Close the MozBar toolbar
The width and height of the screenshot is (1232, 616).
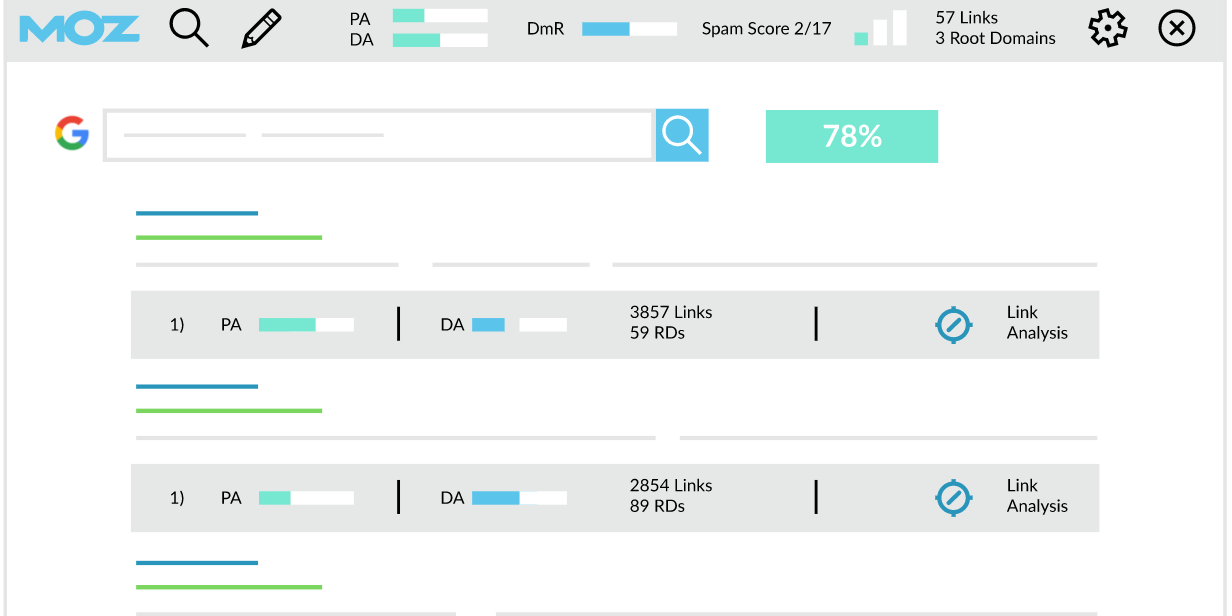pos(1177,29)
